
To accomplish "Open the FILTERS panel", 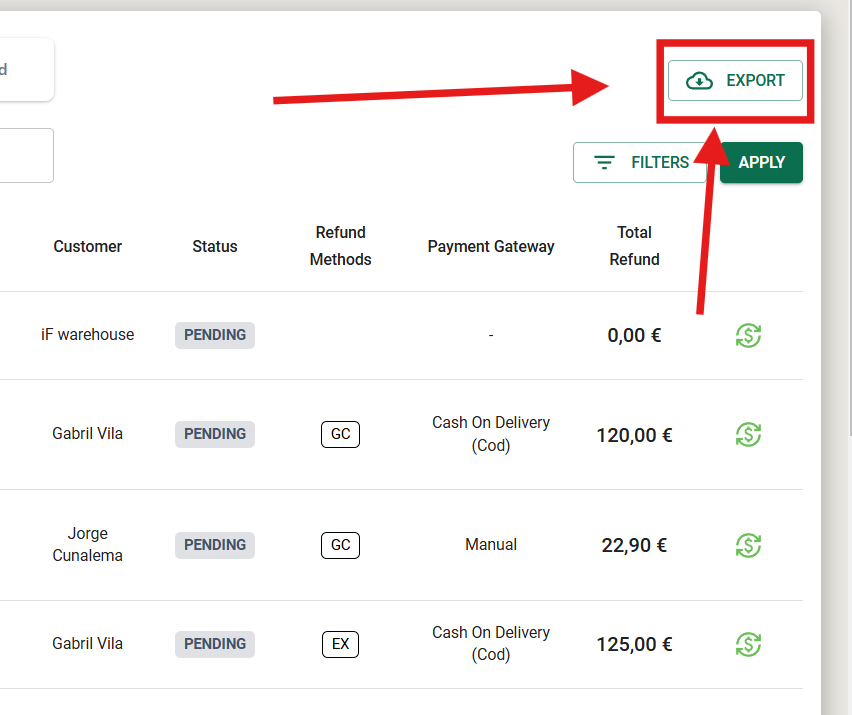I will (x=640, y=162).
